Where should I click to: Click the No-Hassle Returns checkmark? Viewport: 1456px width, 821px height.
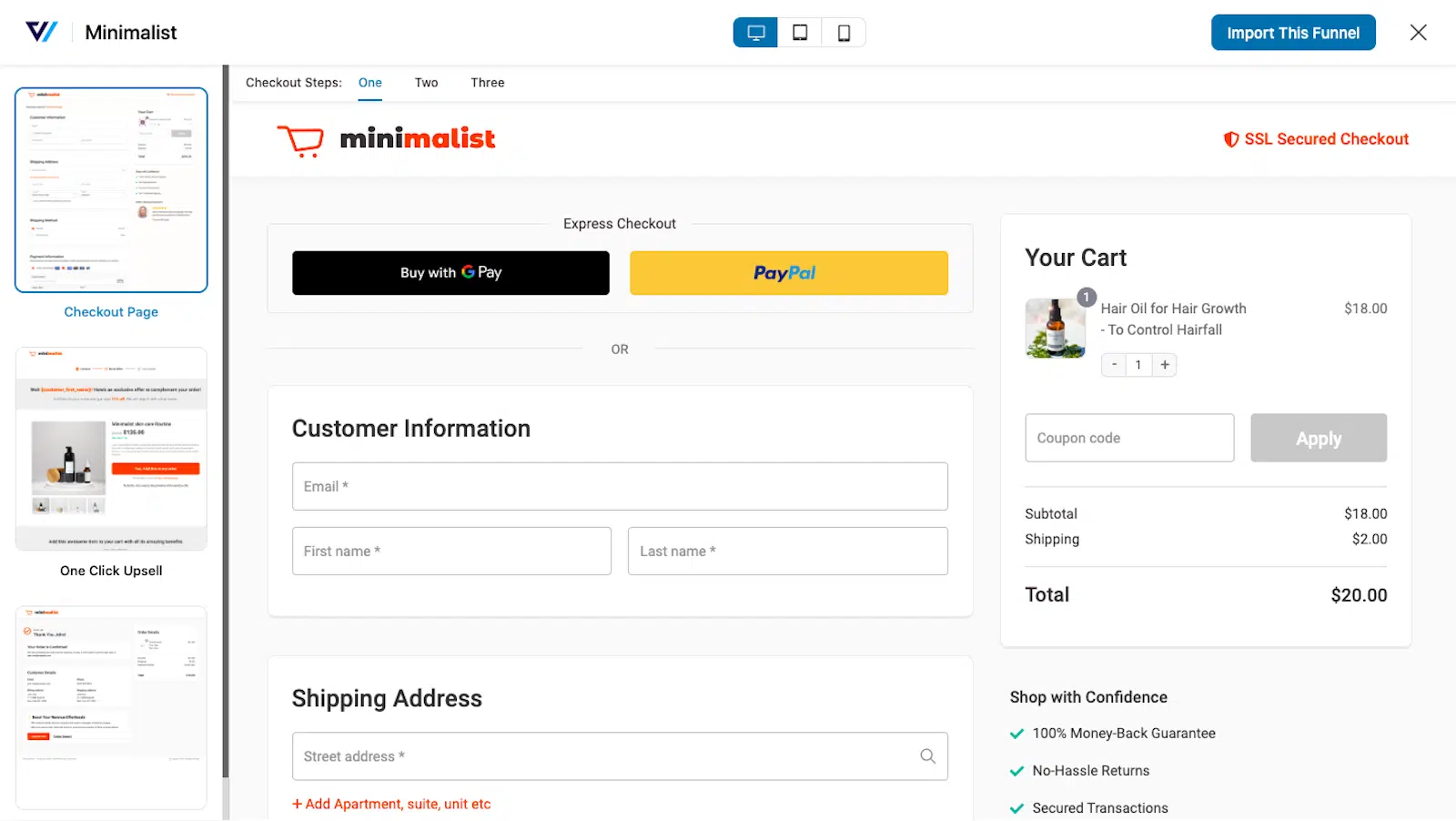coord(1017,771)
